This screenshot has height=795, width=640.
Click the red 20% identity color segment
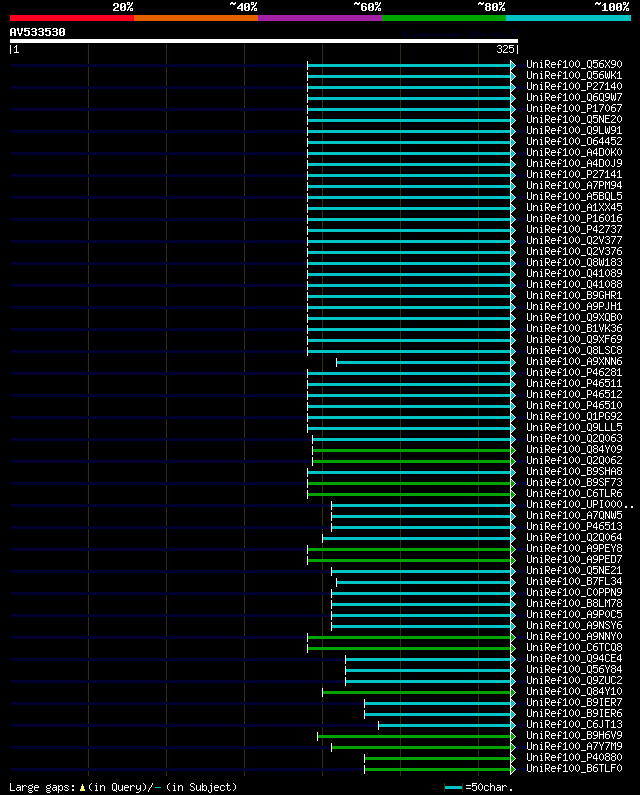[x=72, y=18]
